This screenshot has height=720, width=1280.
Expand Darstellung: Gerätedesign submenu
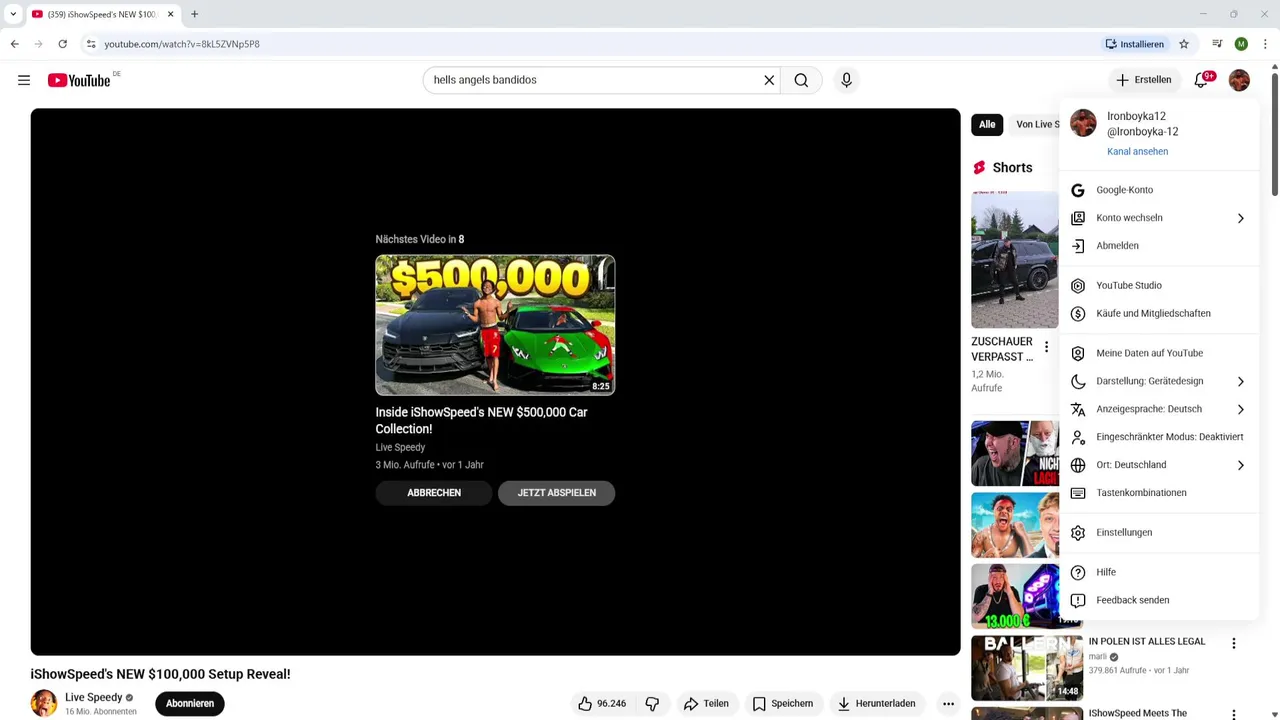click(x=1159, y=381)
